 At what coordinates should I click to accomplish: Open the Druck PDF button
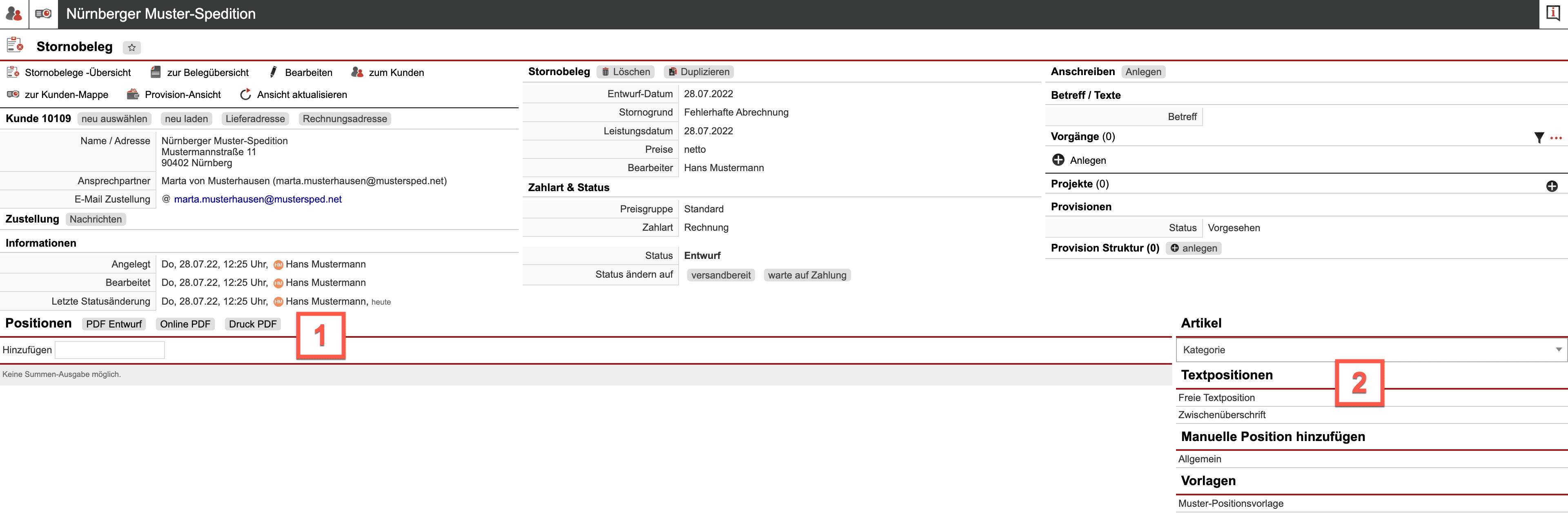click(x=252, y=324)
